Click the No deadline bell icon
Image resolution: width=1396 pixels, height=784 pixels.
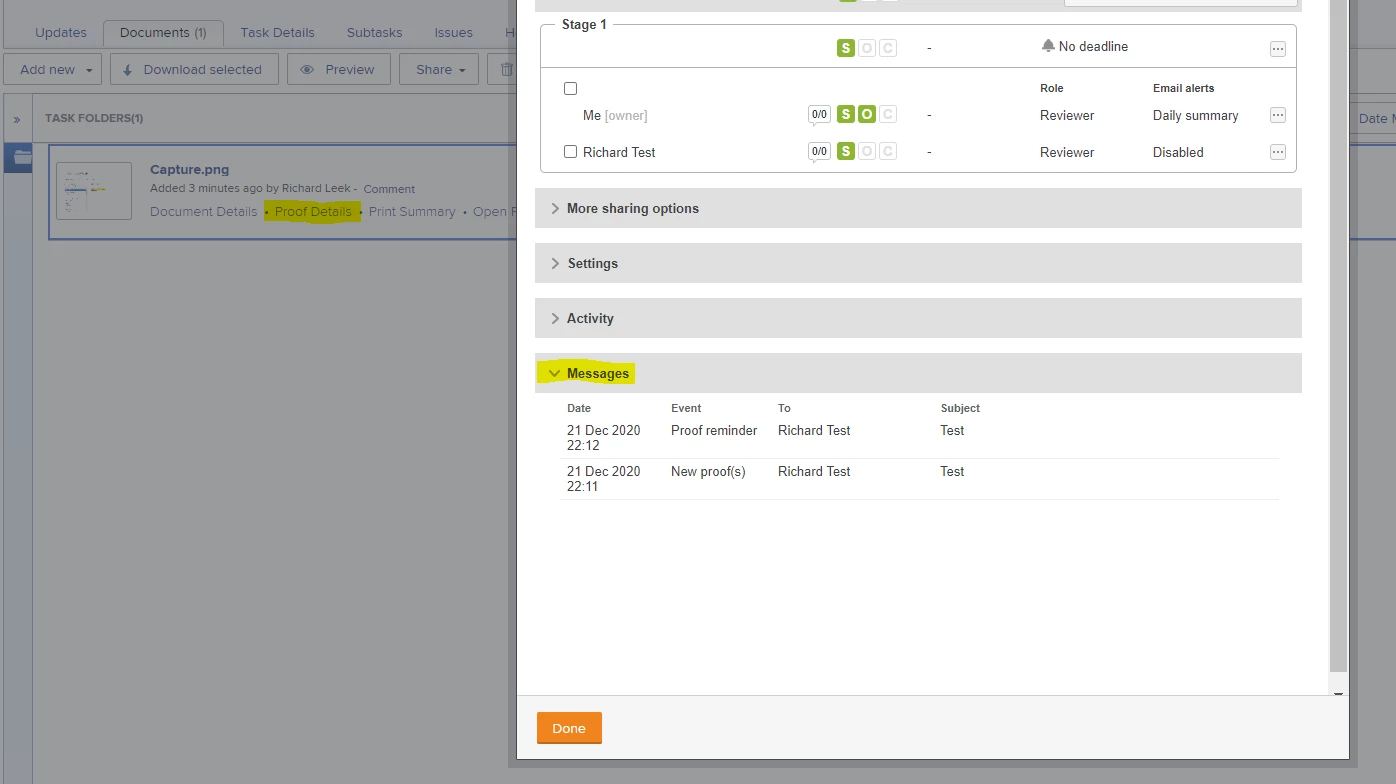1048,46
